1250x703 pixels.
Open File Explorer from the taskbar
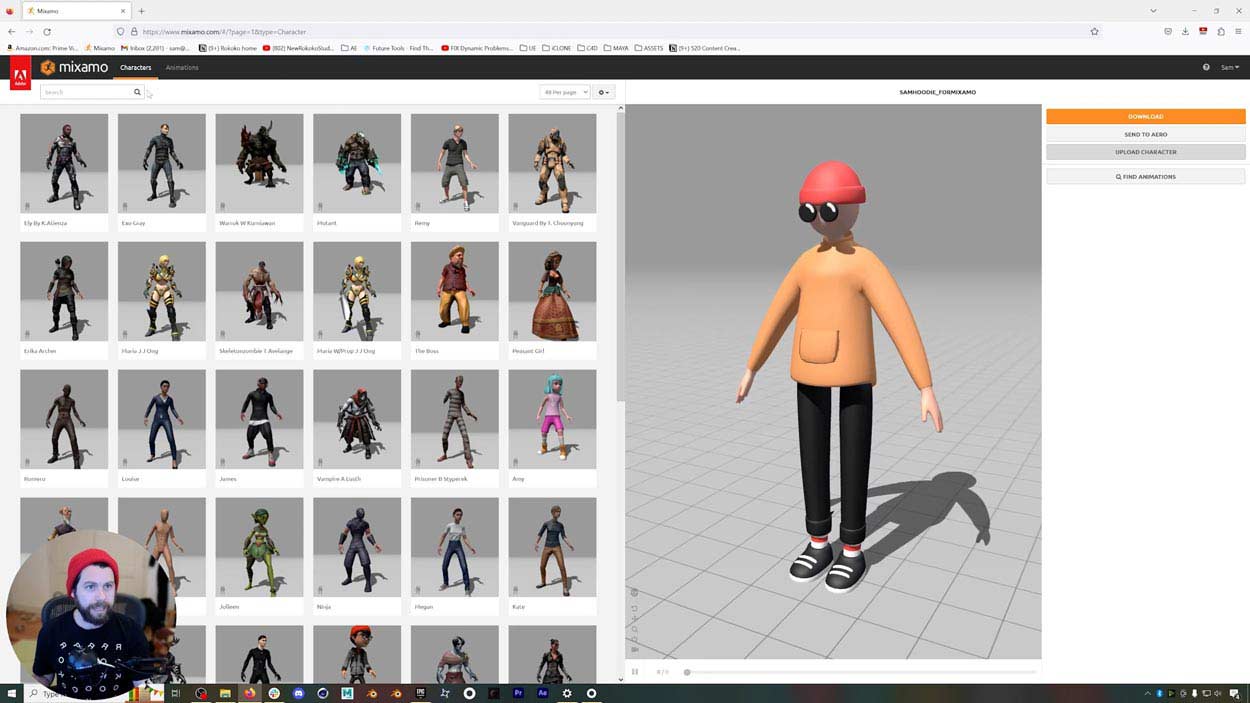click(x=225, y=693)
